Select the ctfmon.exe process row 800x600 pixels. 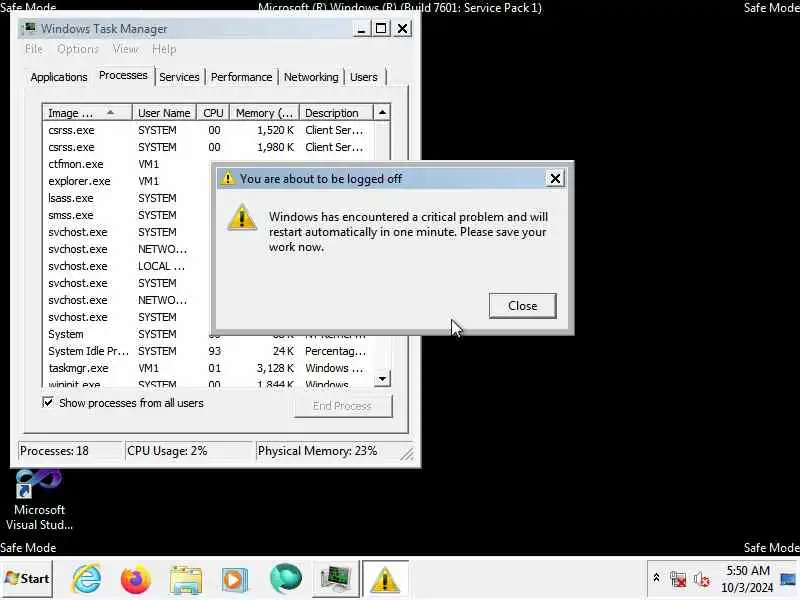[x=128, y=164]
